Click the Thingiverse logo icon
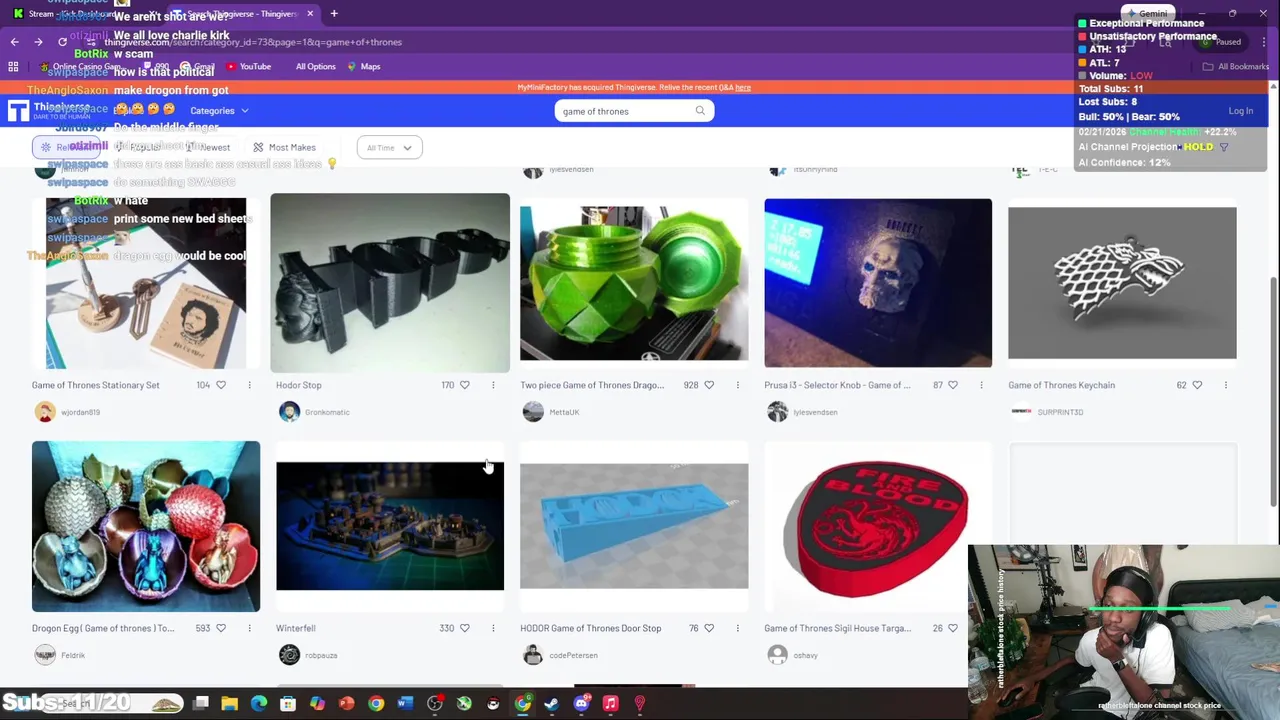Screen dimensions: 1280x720 pyautogui.click(x=18, y=111)
